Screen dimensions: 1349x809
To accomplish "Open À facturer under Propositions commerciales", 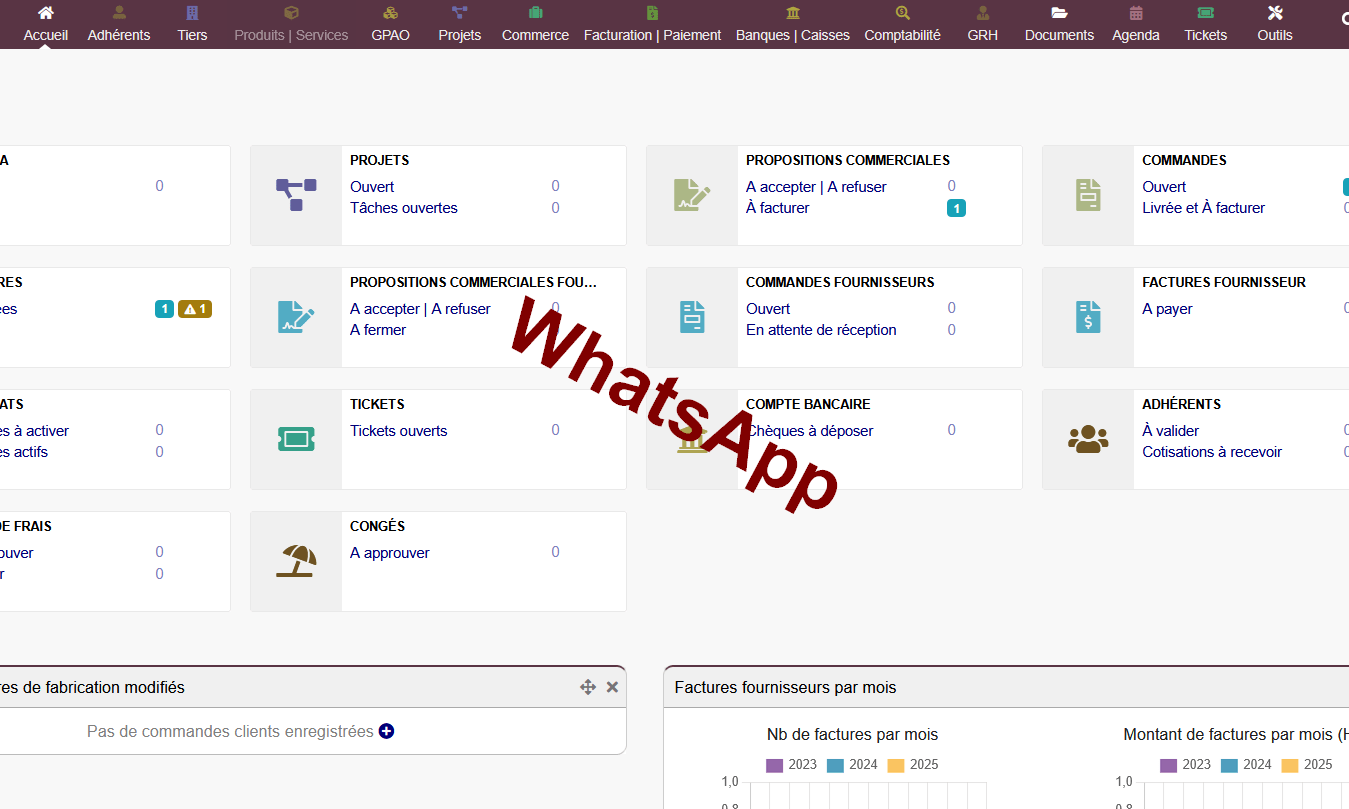I will (x=778, y=208).
